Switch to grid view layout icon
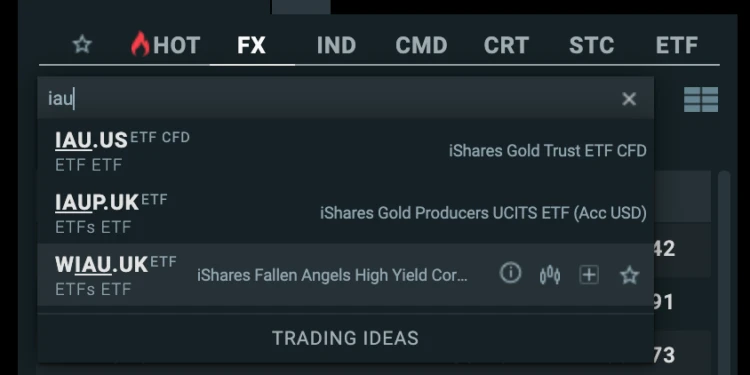The image size is (750, 375). (701, 99)
